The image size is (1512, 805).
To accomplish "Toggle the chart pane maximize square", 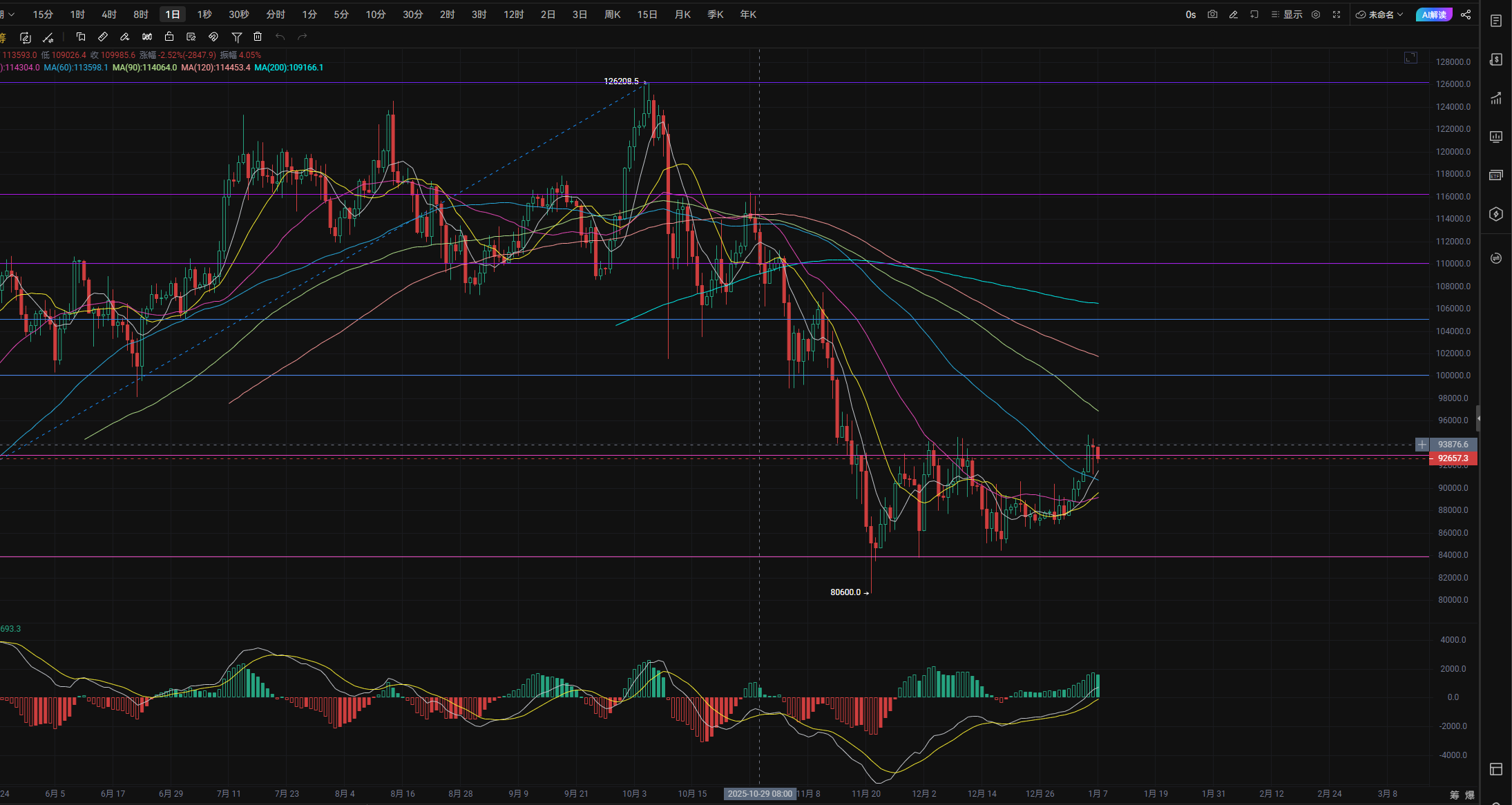I will (x=1410, y=57).
